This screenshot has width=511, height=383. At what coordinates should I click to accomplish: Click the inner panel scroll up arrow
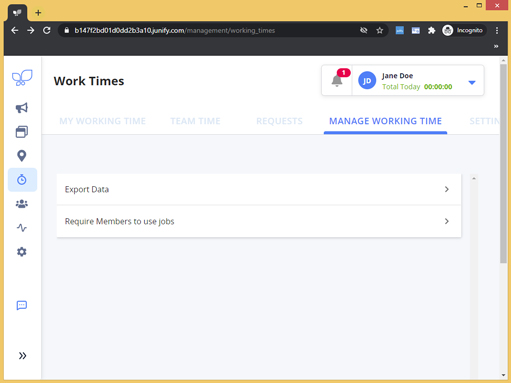click(474, 179)
